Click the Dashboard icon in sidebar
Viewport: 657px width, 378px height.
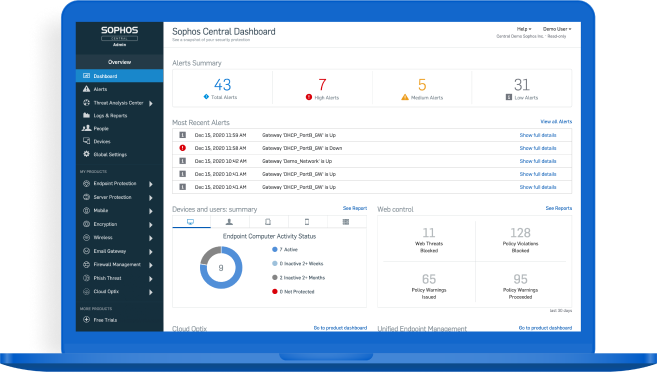click(x=86, y=76)
